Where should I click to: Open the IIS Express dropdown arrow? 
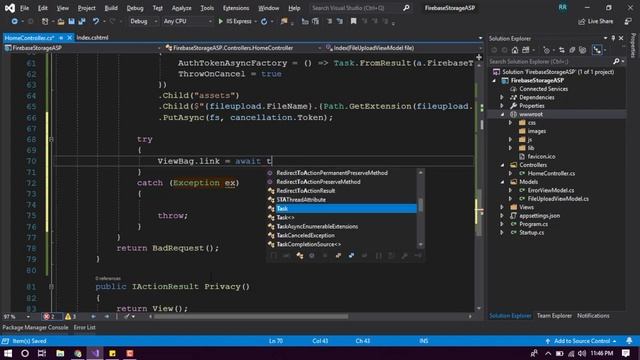coord(256,21)
